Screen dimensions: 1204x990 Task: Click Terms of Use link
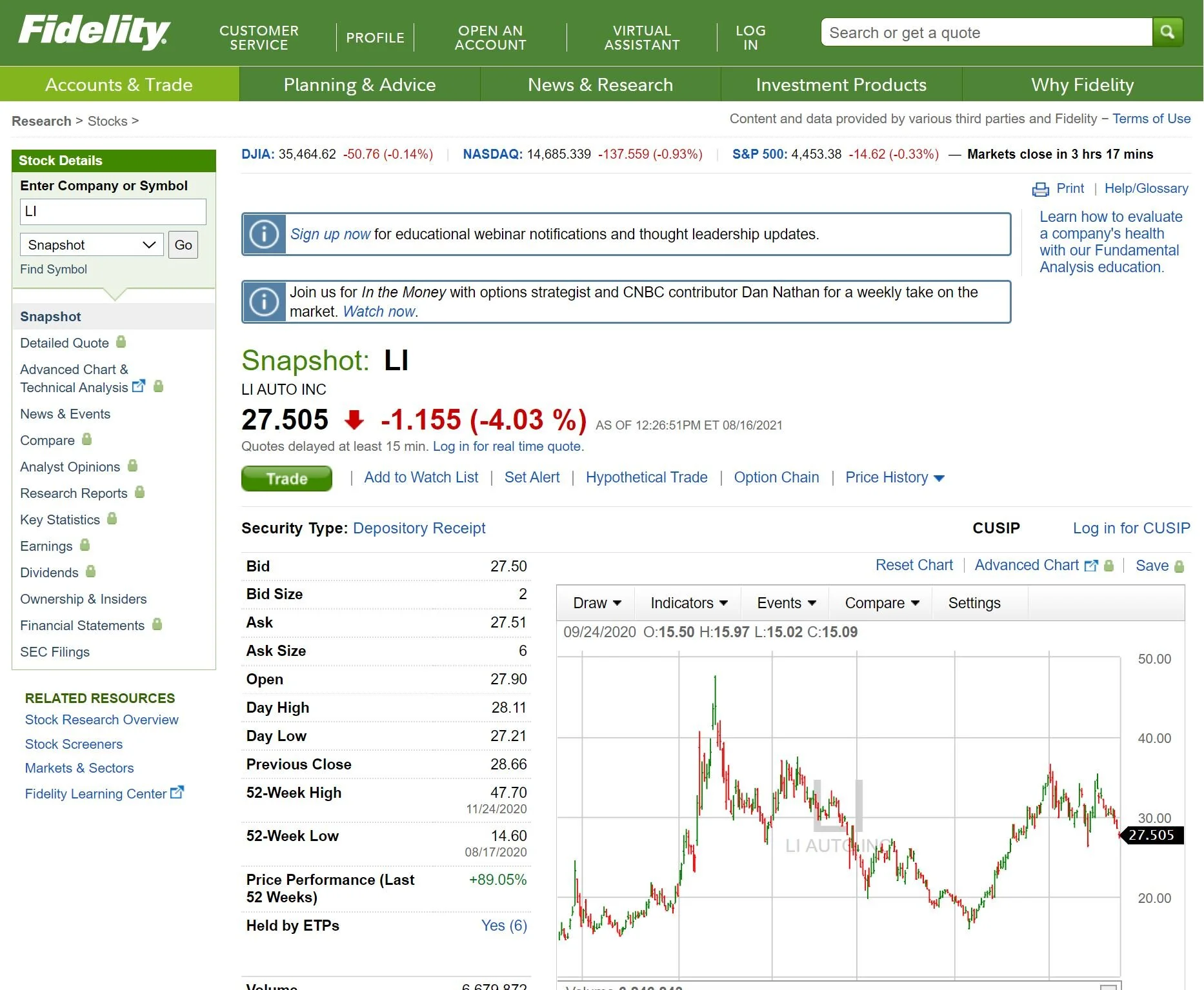(x=1151, y=119)
